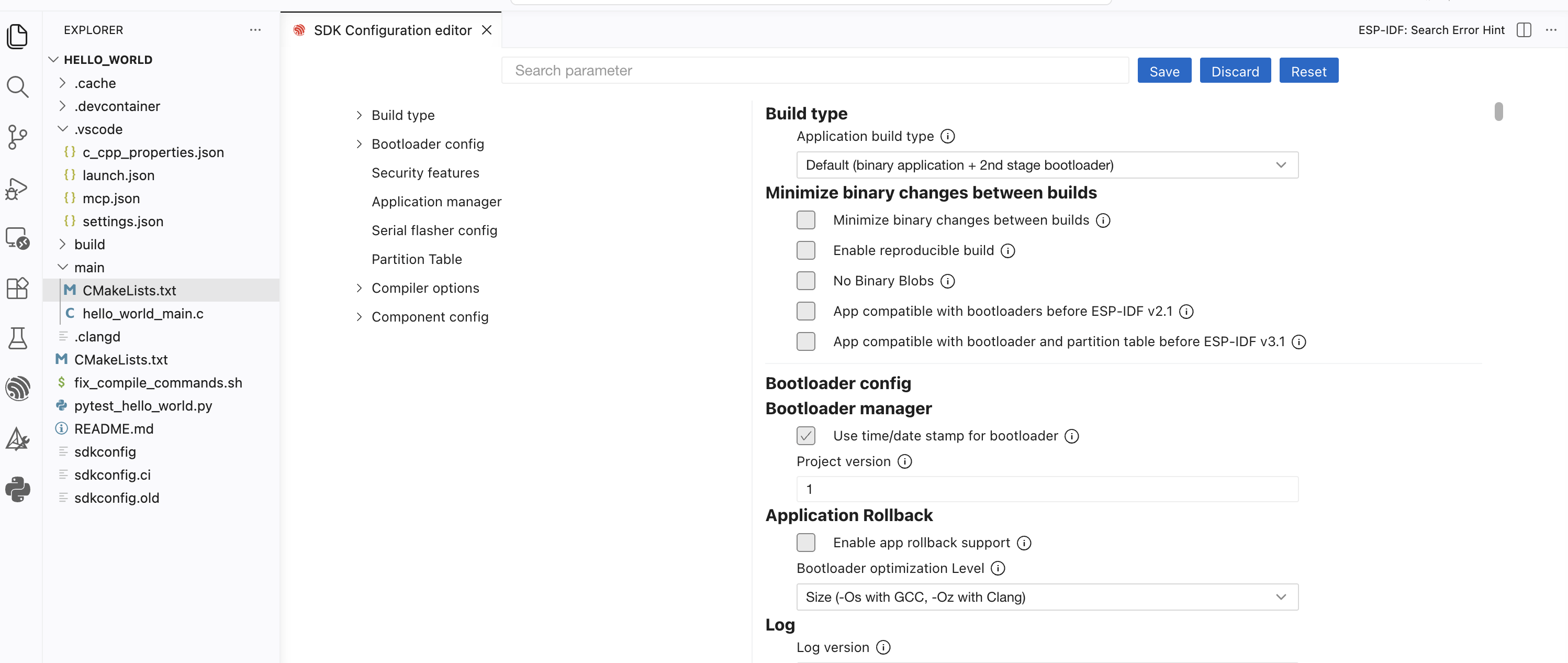Screen dimensions: 1568x663
Task: Untick Use time/date stamp for bootloader
Action: [805, 436]
